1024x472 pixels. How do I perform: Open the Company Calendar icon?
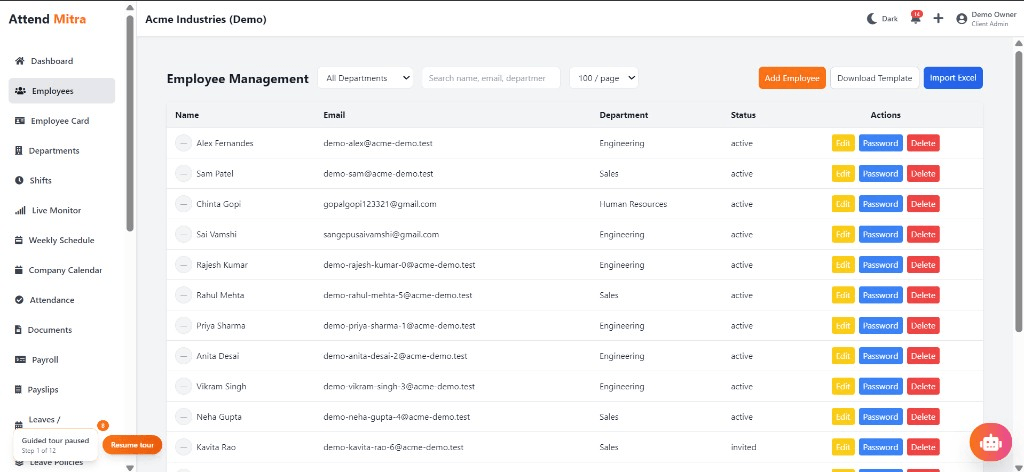point(19,270)
